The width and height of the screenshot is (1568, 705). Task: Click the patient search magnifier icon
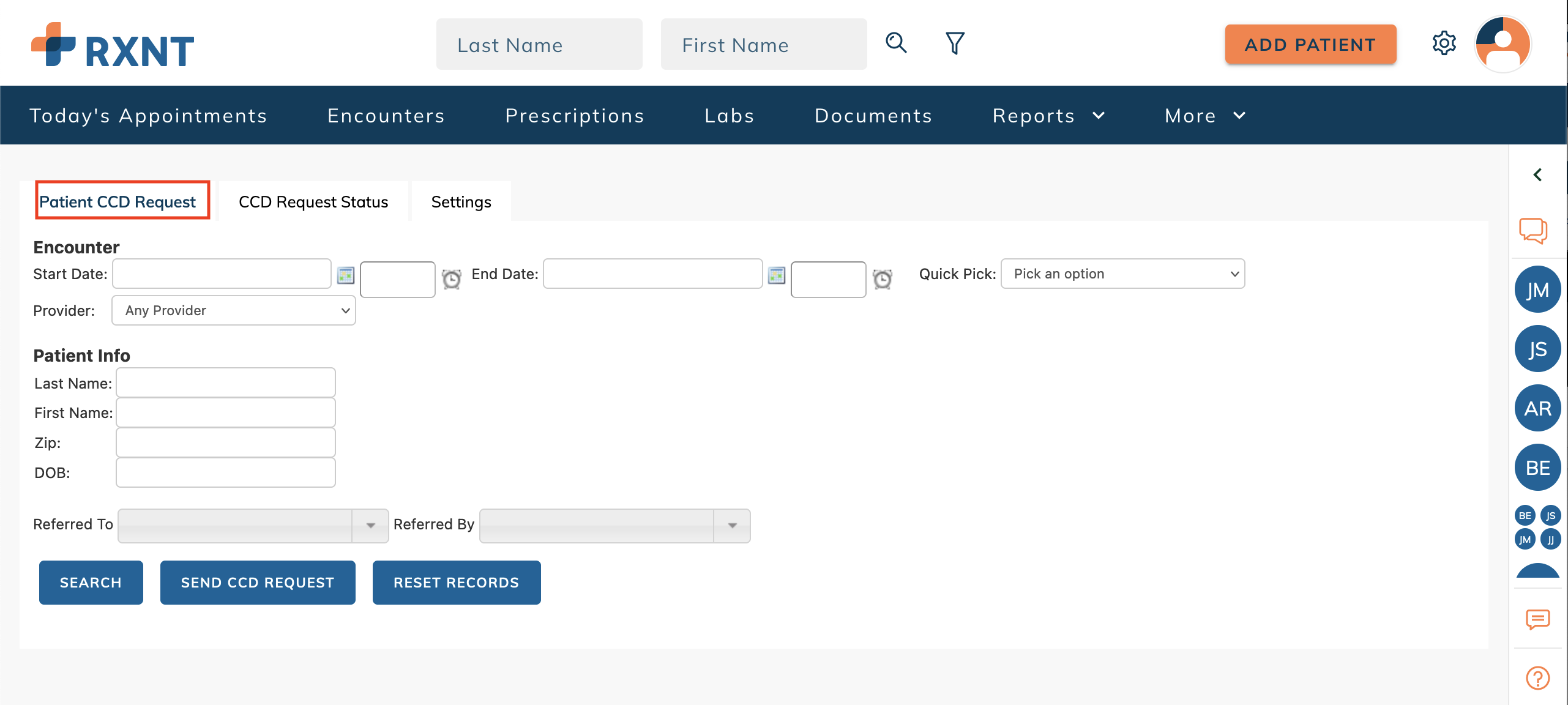(x=896, y=43)
